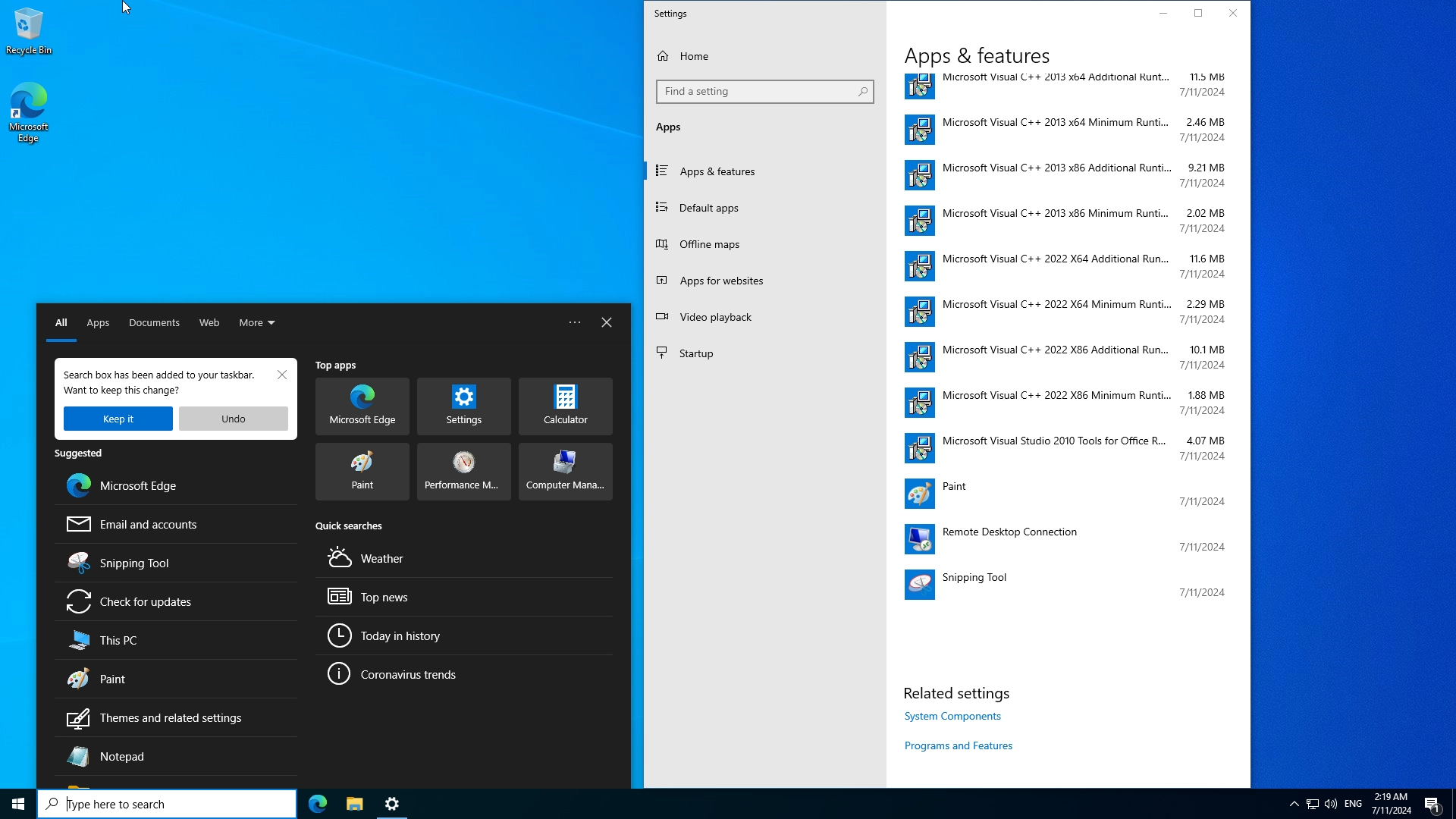This screenshot has width=1456, height=819.
Task: Open Snipping Tool from Suggested list
Action: click(x=134, y=563)
